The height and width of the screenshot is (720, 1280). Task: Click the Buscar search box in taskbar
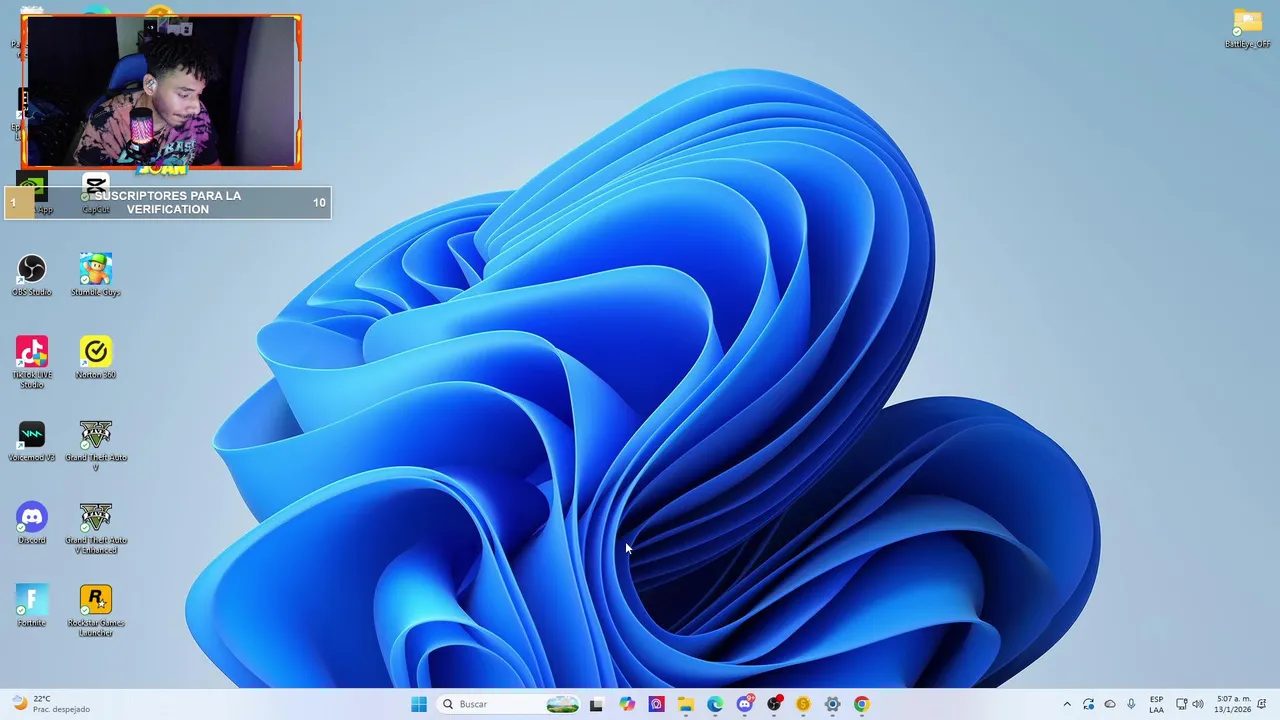point(510,704)
